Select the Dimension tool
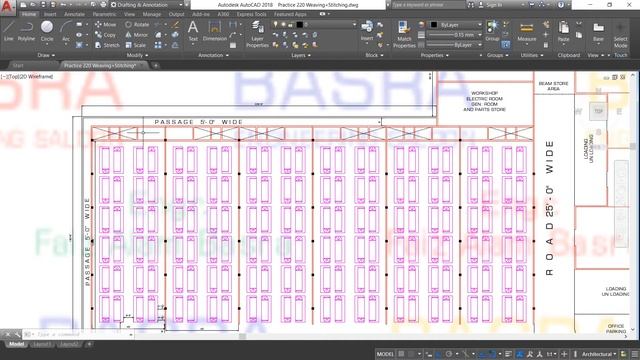The image size is (640, 360). (215, 31)
